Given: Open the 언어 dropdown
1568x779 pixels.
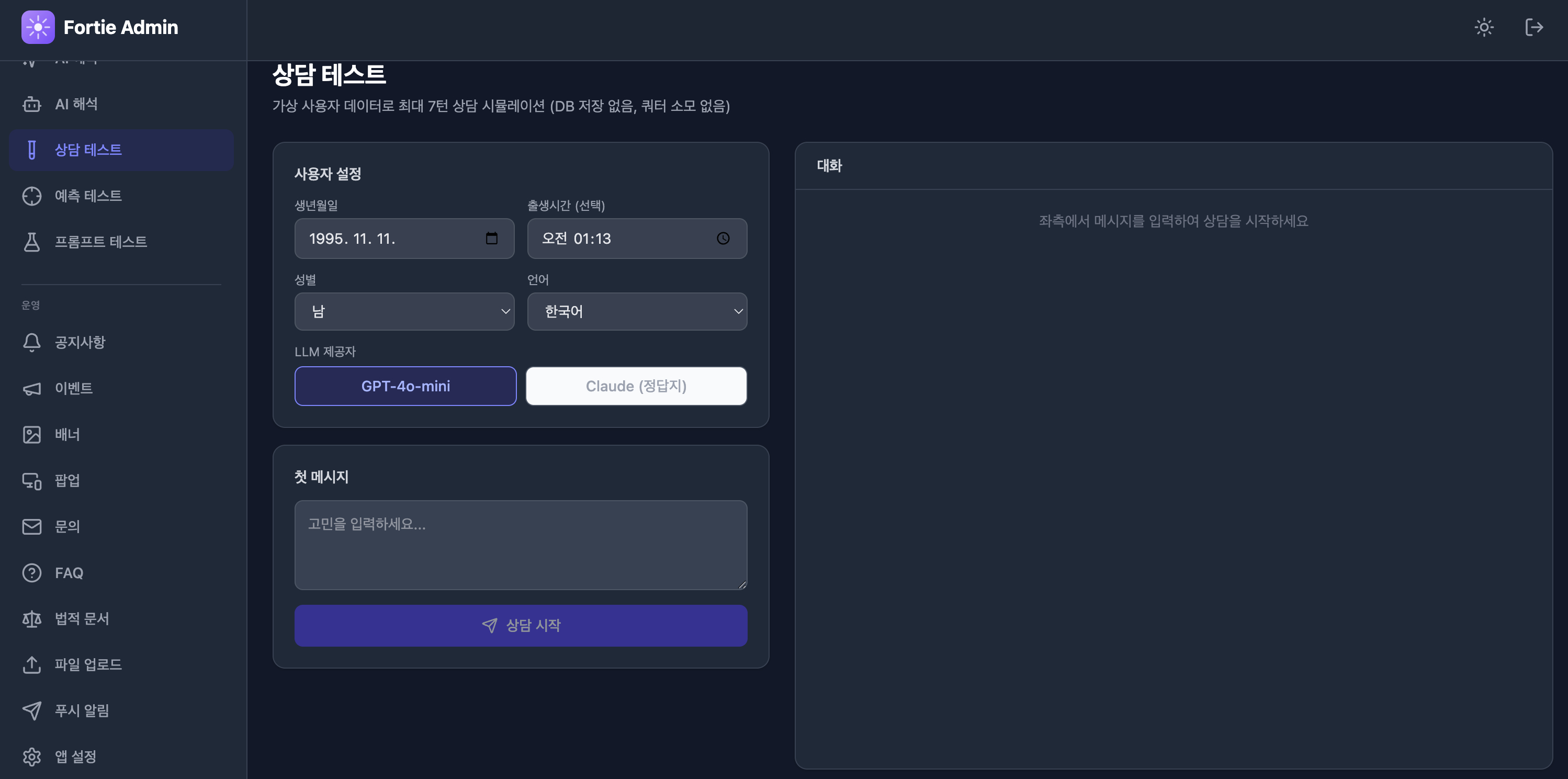Looking at the screenshot, I should [x=637, y=311].
